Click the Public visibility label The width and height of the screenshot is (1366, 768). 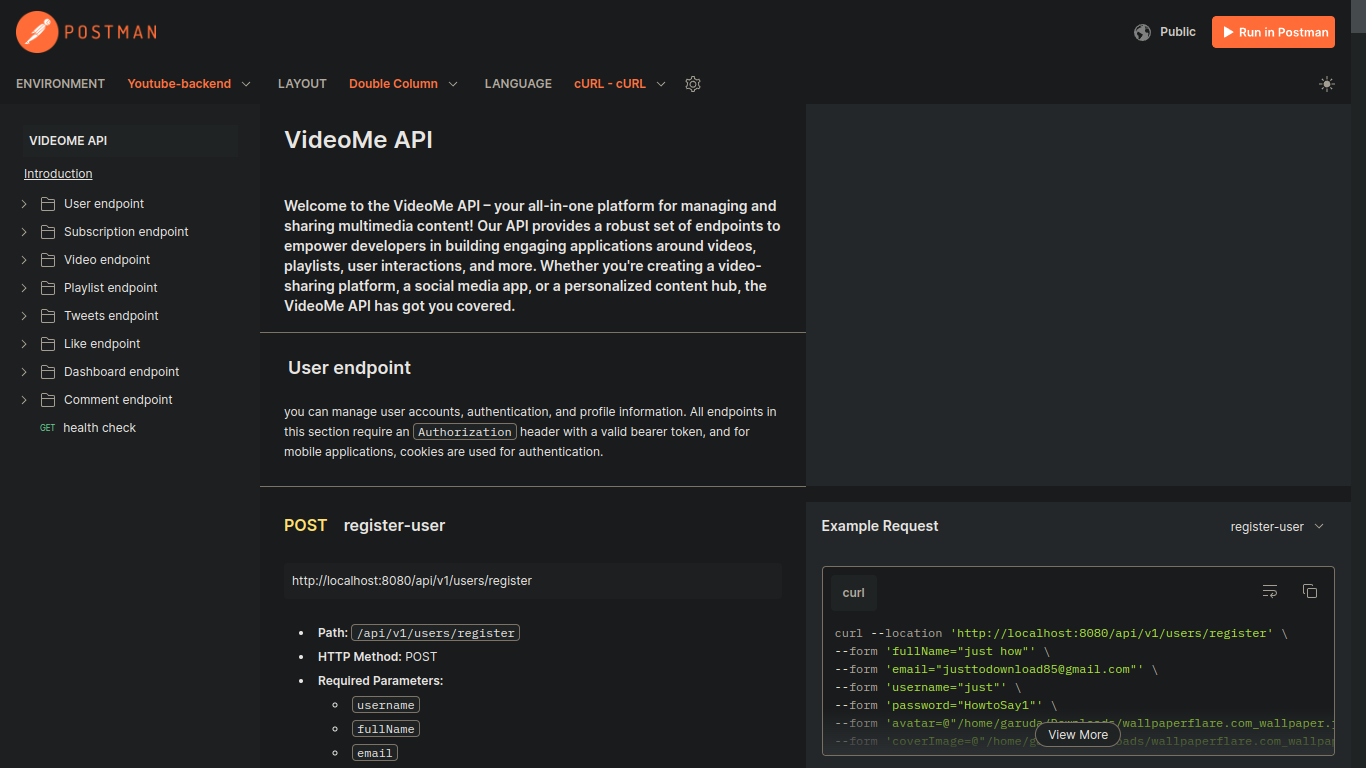[x=1178, y=32]
